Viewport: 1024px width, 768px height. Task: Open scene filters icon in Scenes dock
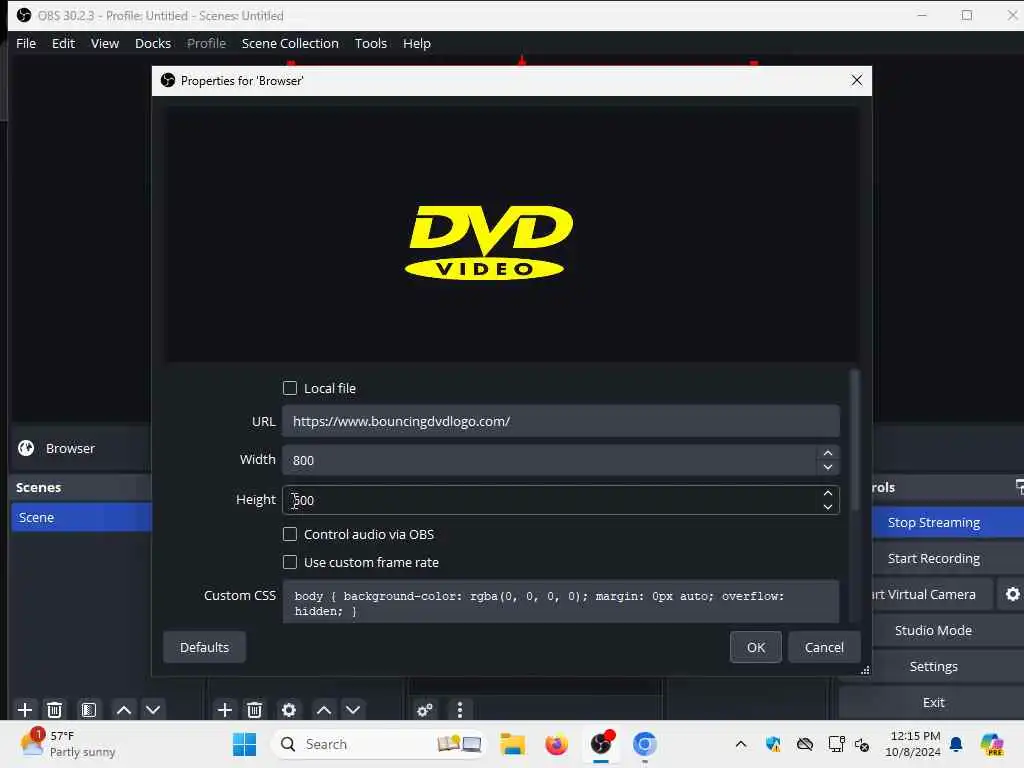point(89,710)
